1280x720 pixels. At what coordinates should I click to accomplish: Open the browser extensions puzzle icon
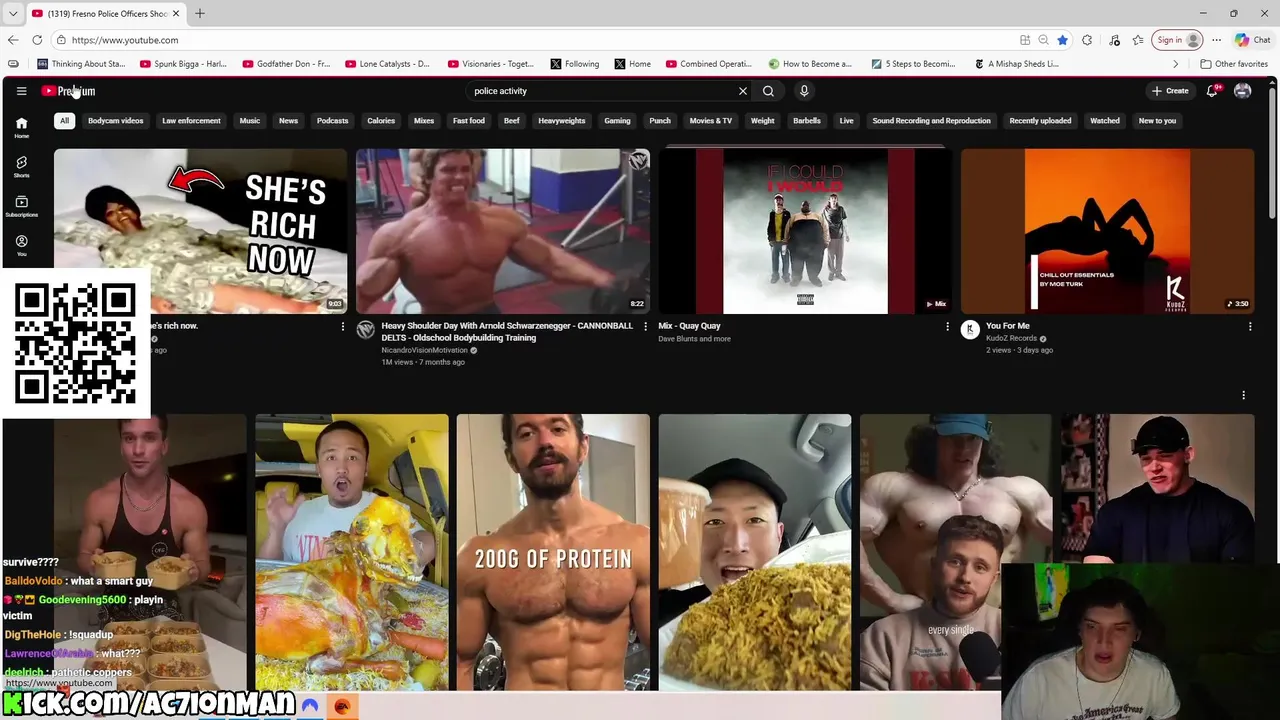(1087, 40)
